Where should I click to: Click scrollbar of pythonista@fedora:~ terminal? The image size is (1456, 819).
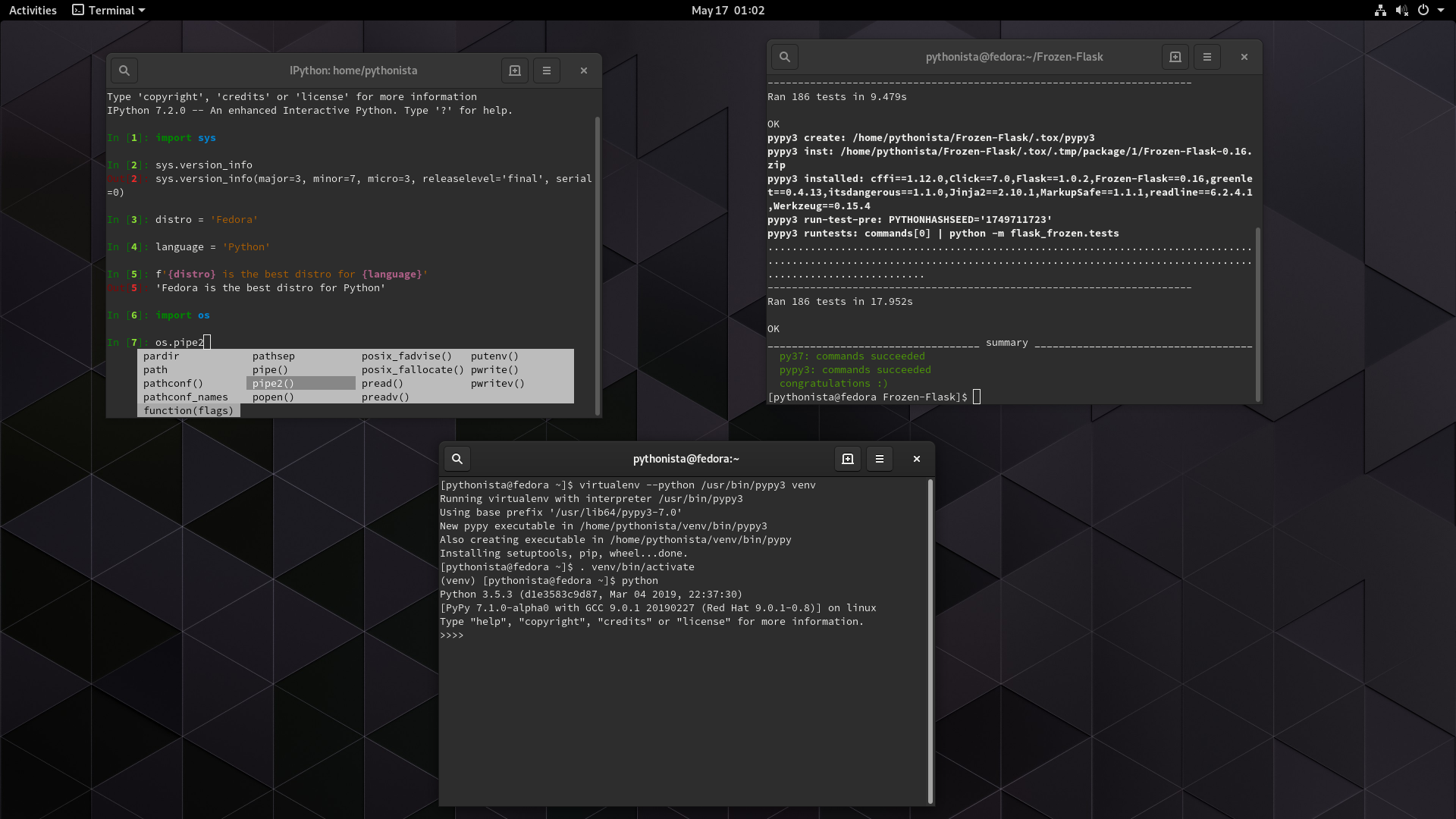(930, 641)
